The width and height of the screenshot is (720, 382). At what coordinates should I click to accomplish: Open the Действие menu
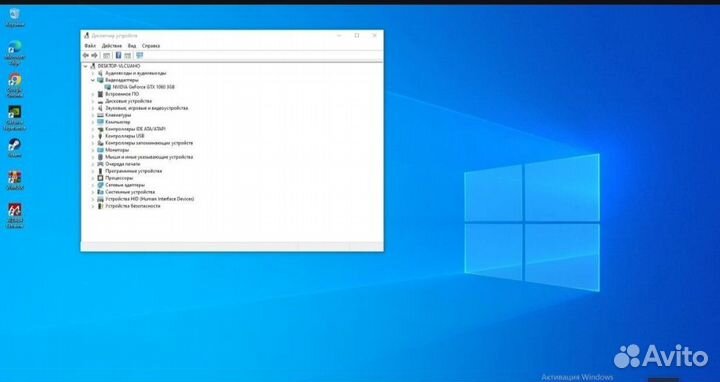pos(112,46)
